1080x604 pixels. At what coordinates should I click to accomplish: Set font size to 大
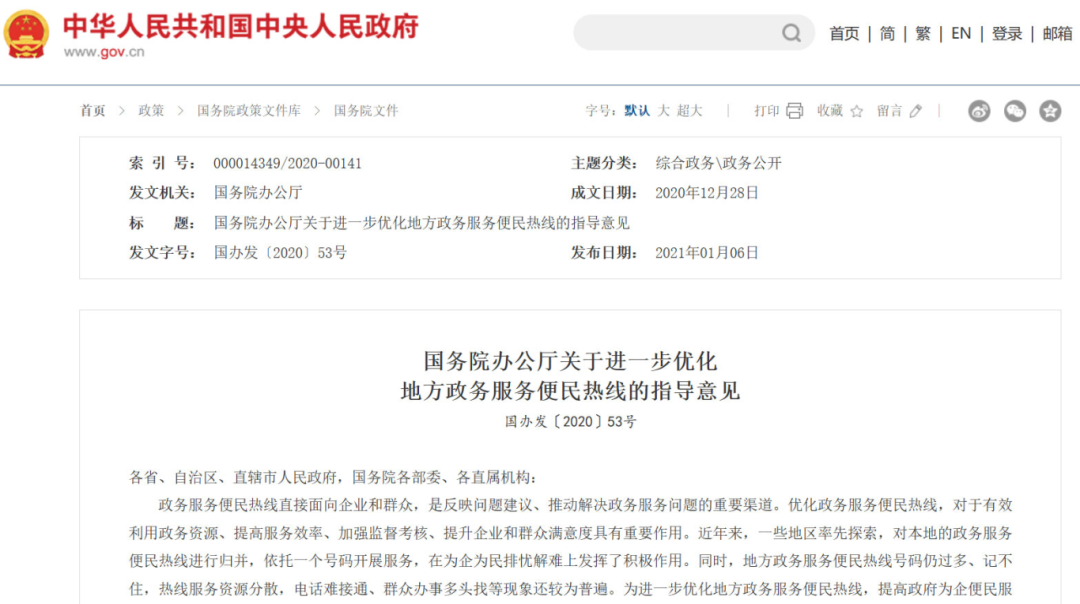pos(663,111)
